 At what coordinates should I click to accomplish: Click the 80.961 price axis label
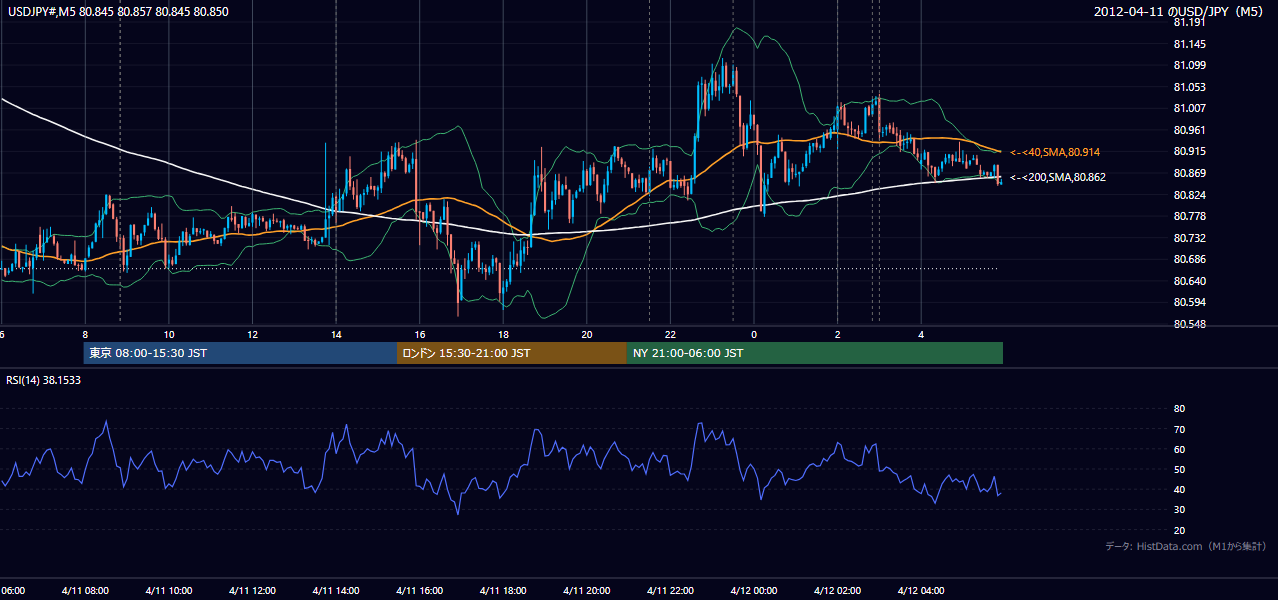(x=1189, y=130)
